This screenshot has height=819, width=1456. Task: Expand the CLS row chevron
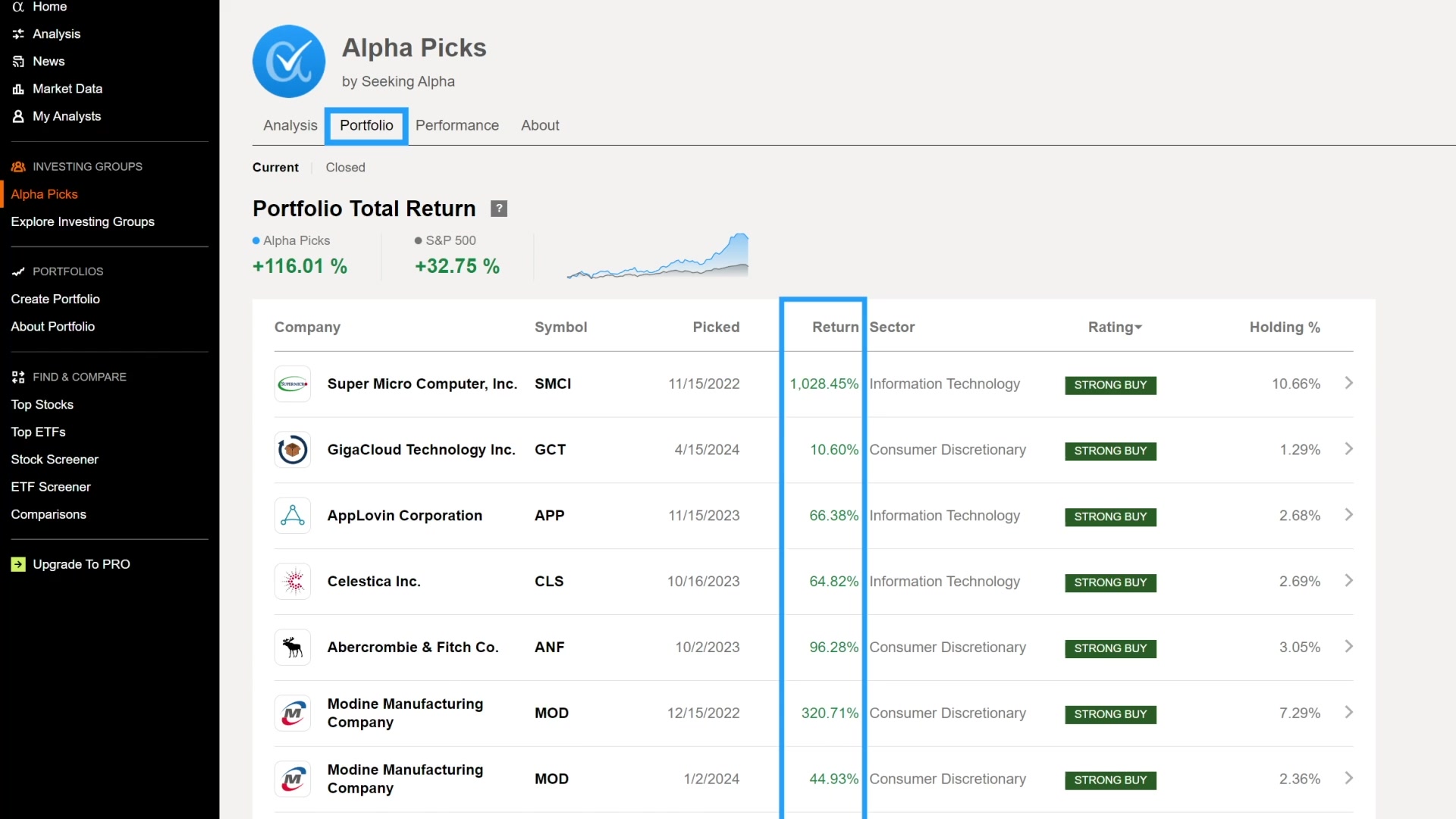[1348, 581]
